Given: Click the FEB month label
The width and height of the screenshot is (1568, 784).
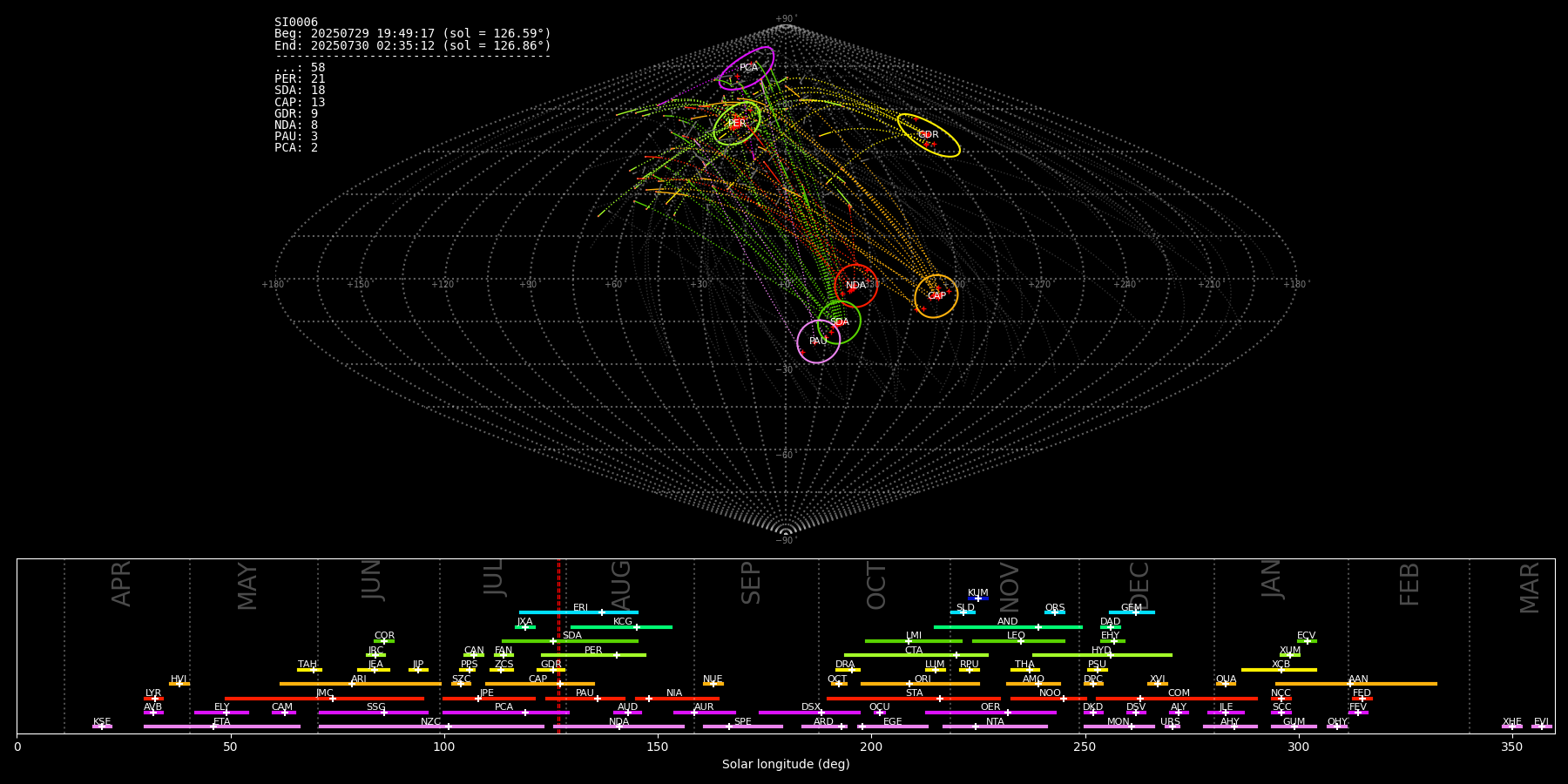Looking at the screenshot, I should [x=1409, y=585].
